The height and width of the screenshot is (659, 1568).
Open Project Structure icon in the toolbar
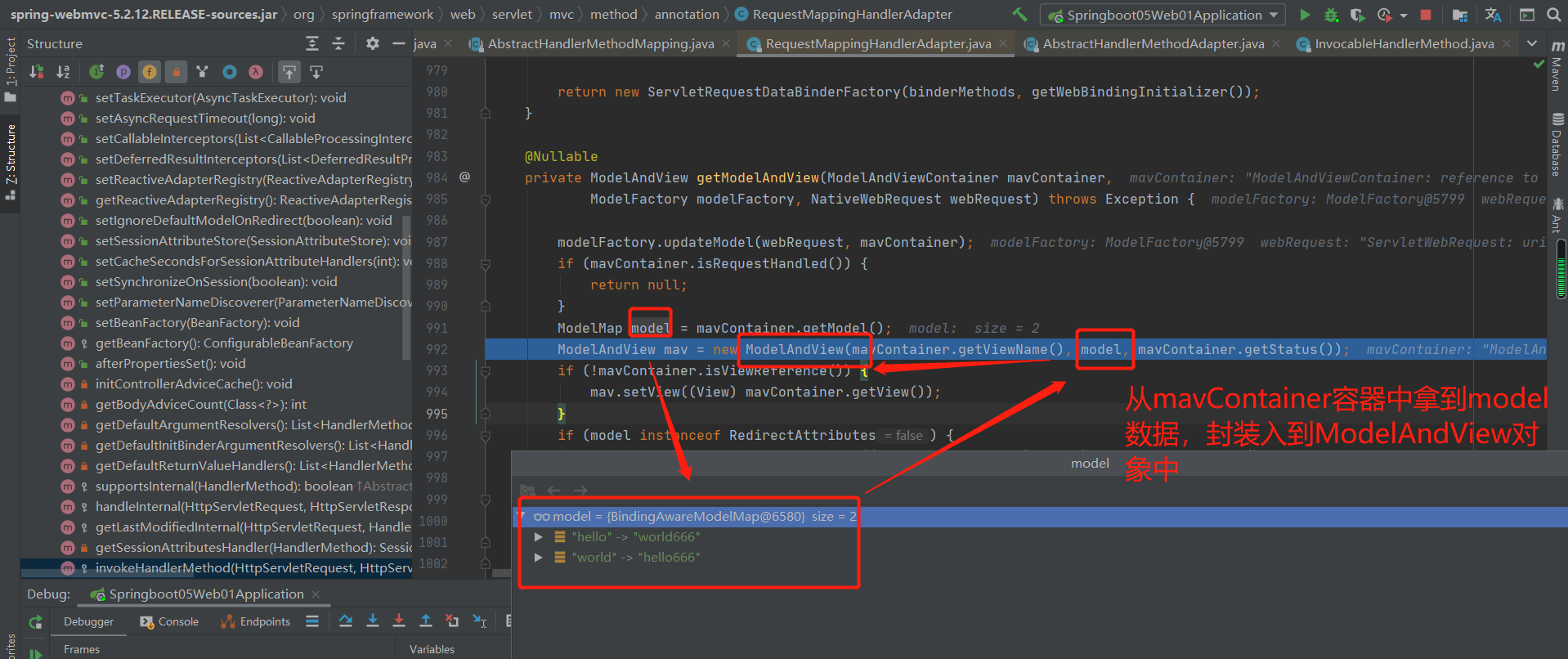coord(1459,15)
